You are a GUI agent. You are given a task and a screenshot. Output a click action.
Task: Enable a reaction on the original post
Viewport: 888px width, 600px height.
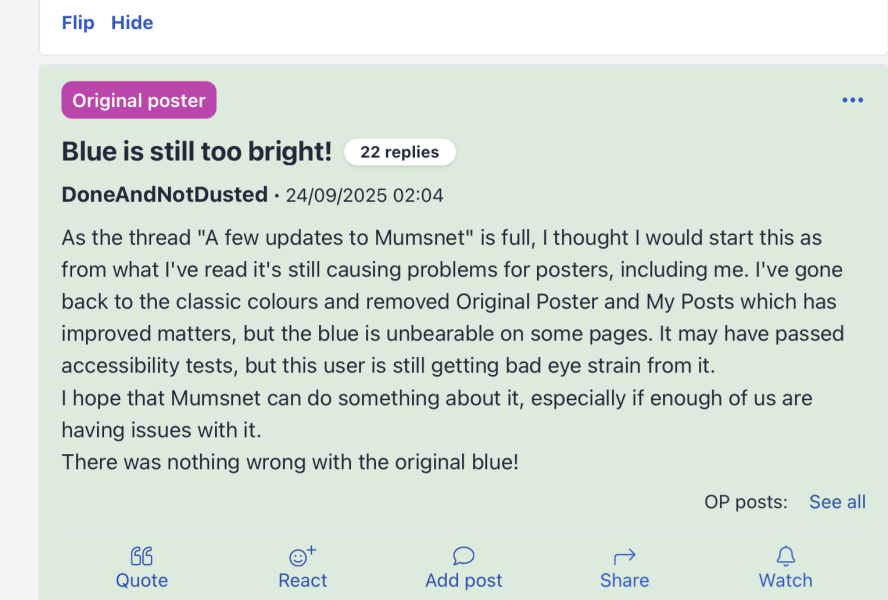[302, 567]
